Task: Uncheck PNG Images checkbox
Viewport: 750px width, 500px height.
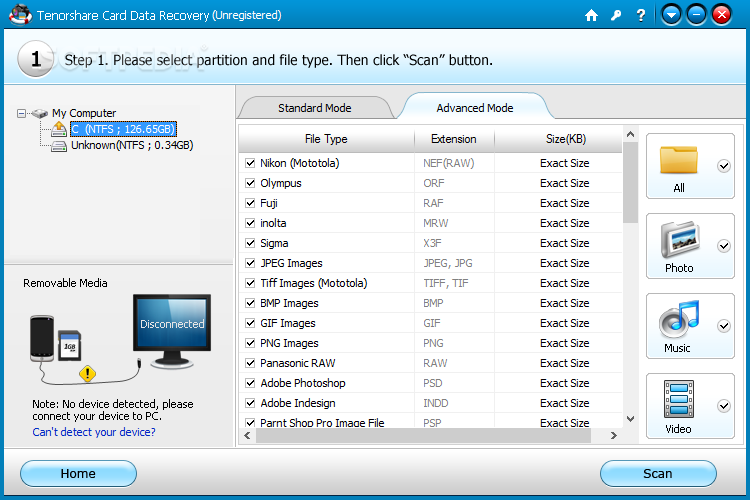Action: coord(250,343)
